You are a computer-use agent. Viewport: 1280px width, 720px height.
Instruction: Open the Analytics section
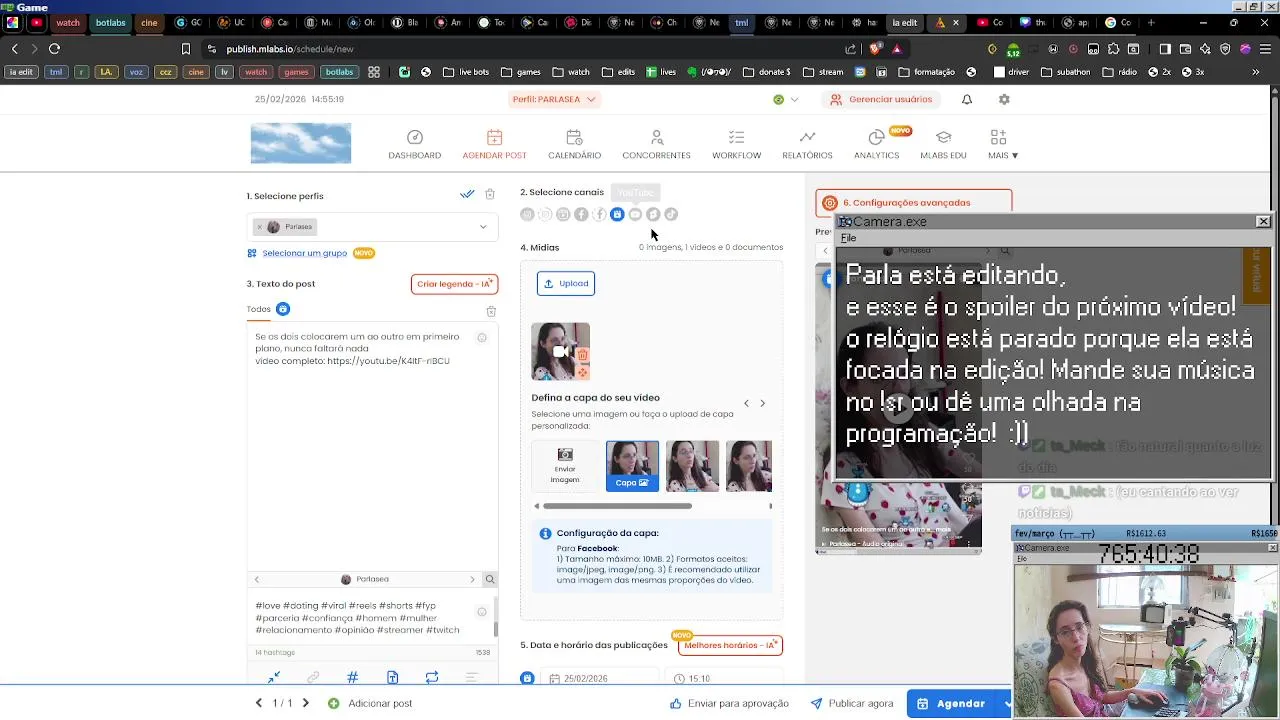(877, 144)
